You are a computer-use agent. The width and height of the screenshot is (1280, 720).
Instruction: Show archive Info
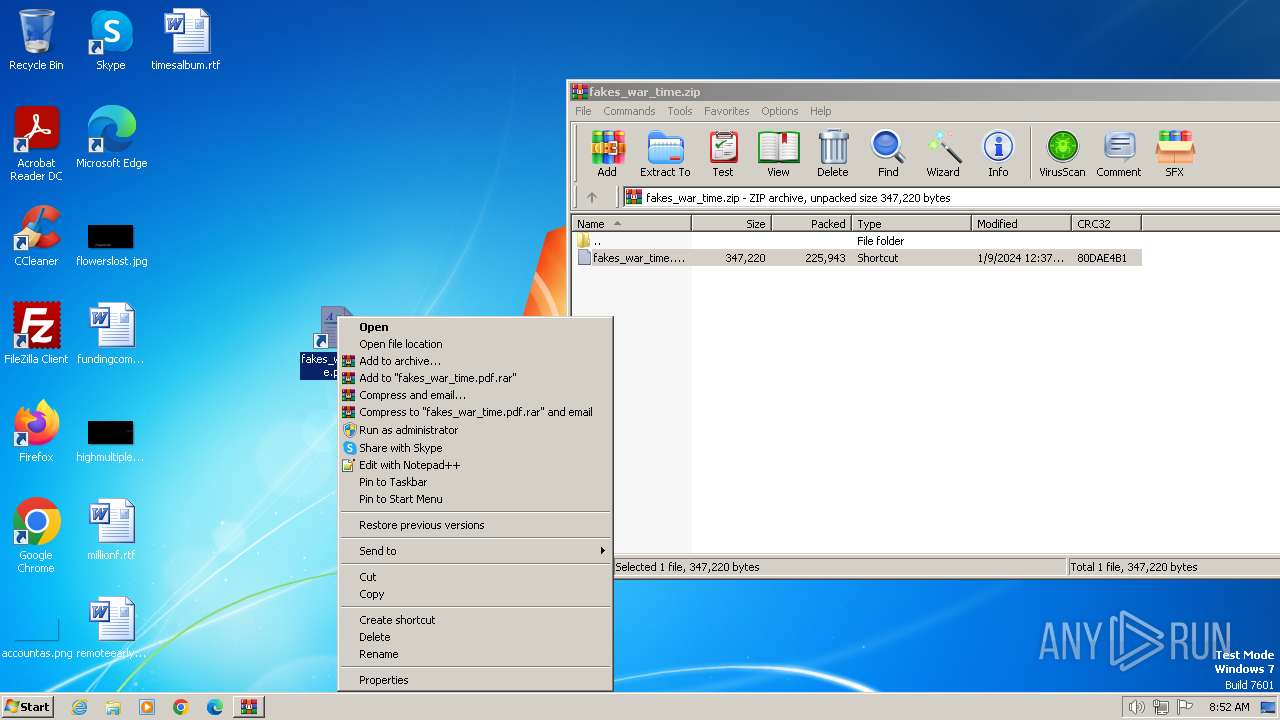pyautogui.click(x=998, y=154)
